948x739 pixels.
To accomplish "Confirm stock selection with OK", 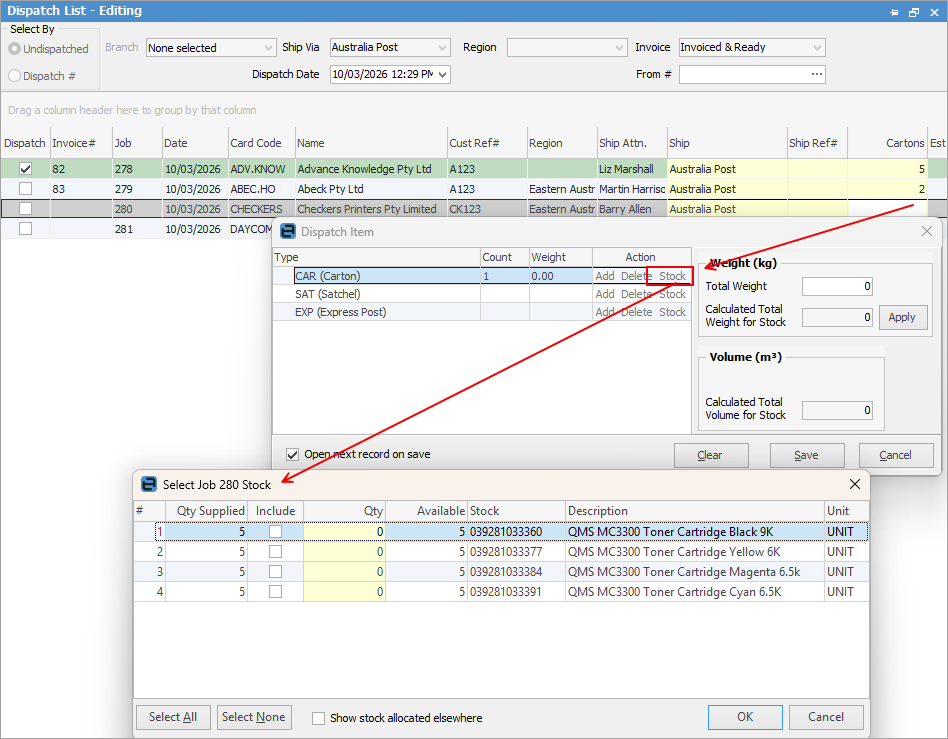I will pyautogui.click(x=745, y=717).
